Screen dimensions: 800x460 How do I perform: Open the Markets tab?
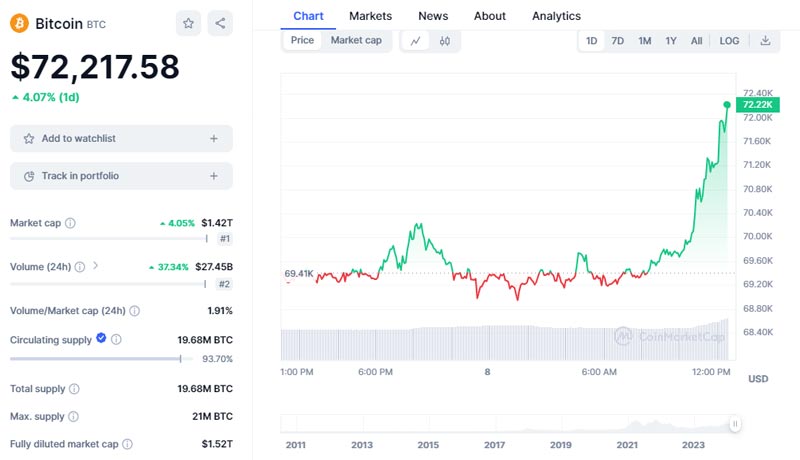click(370, 16)
